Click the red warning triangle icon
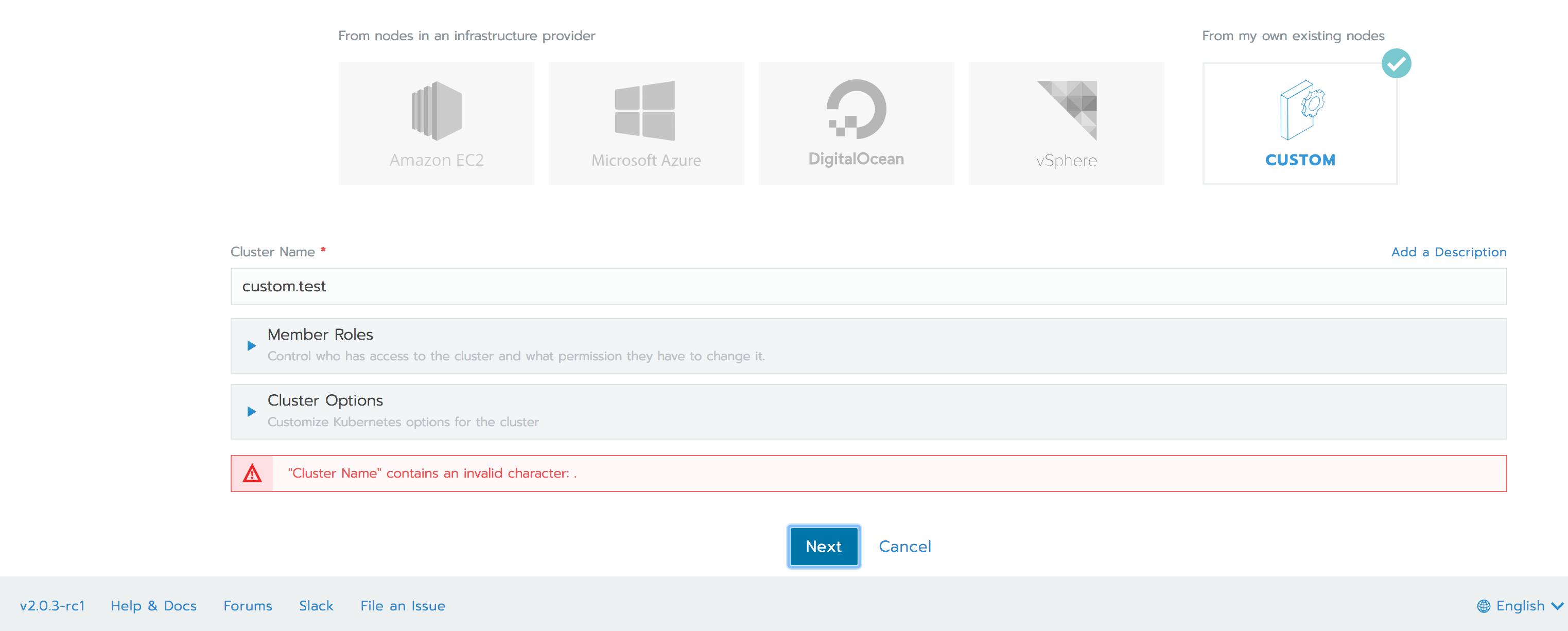Screen dimensions: 1568x631 (x=252, y=474)
